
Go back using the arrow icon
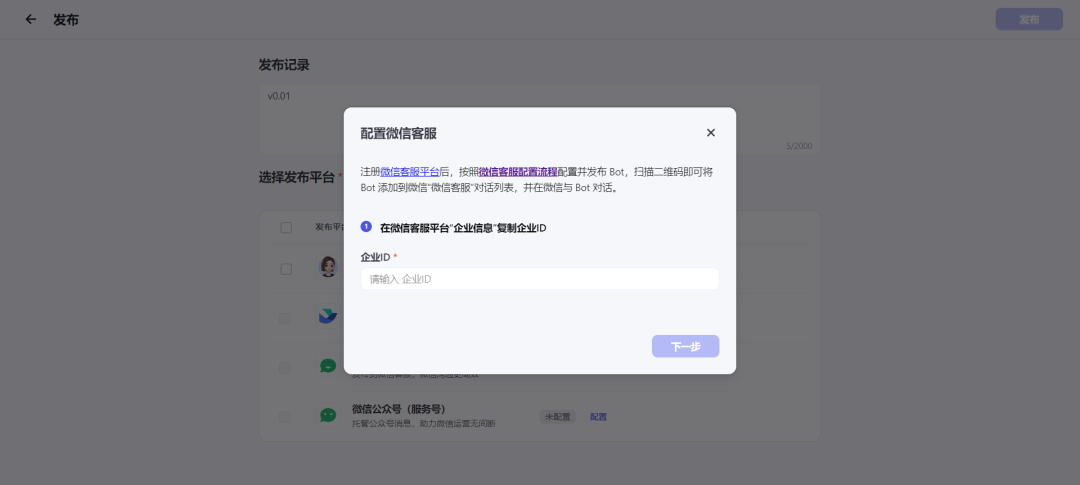coord(30,19)
